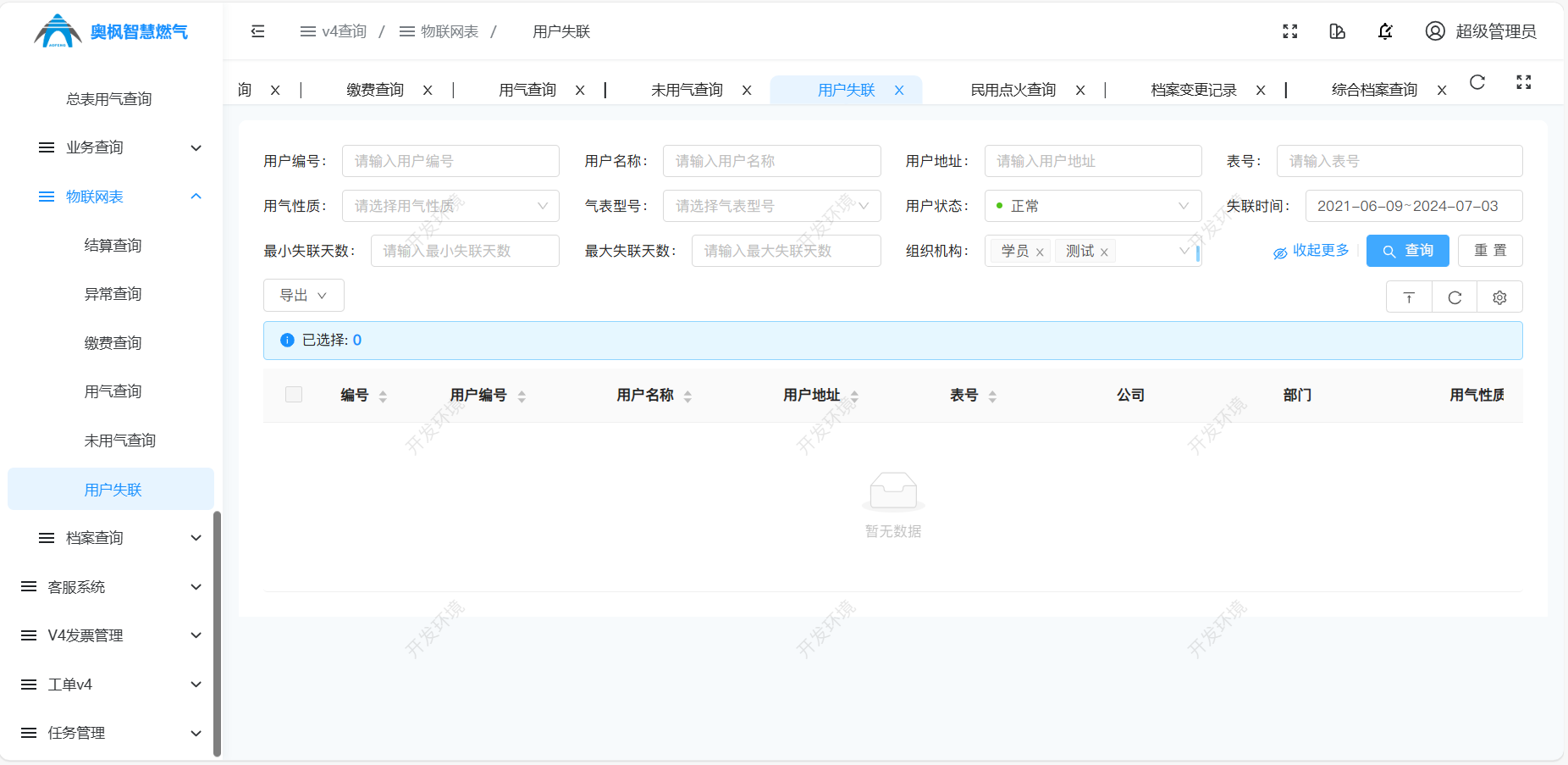The height and width of the screenshot is (765, 1568).
Task: Click 物联网表 breadcrumb
Action: (x=439, y=31)
